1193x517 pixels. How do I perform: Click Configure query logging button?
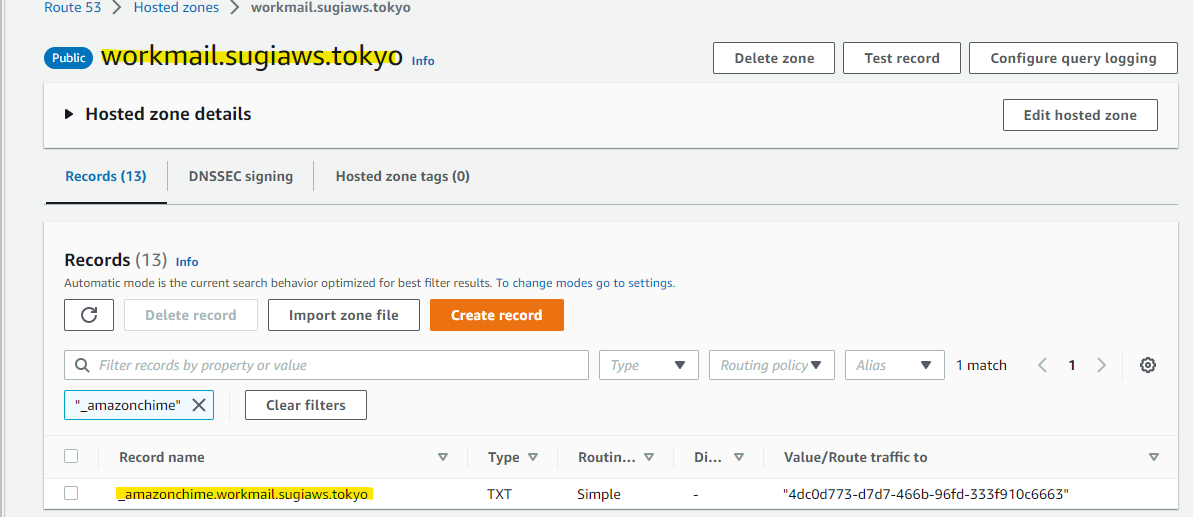(1074, 58)
